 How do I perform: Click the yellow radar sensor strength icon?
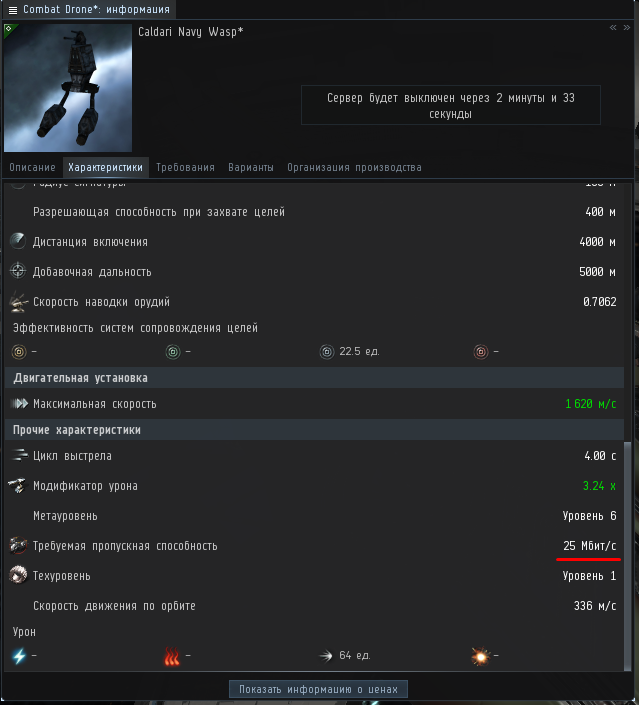(x=19, y=352)
